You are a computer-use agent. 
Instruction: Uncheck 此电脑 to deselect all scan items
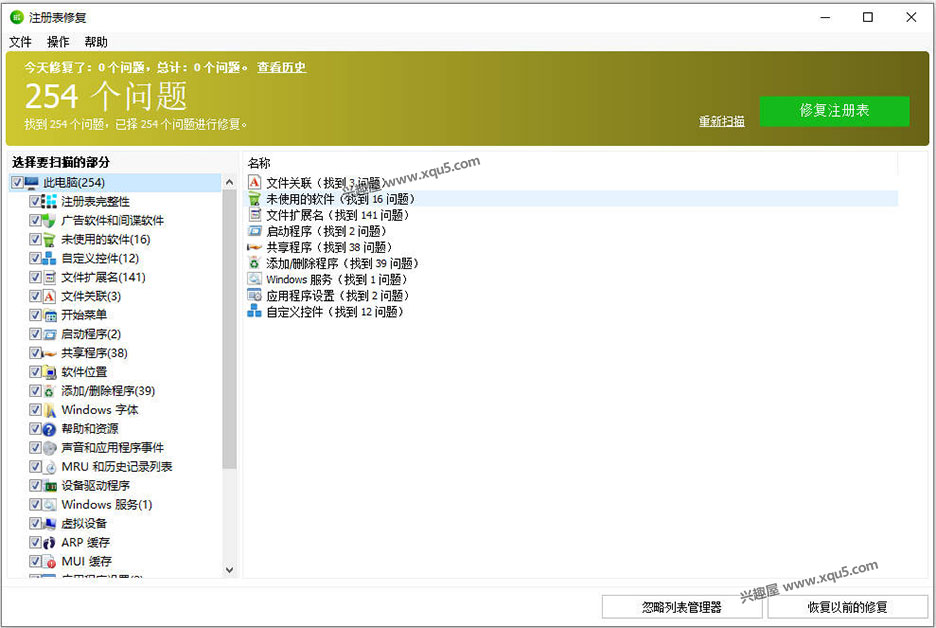tap(16, 182)
